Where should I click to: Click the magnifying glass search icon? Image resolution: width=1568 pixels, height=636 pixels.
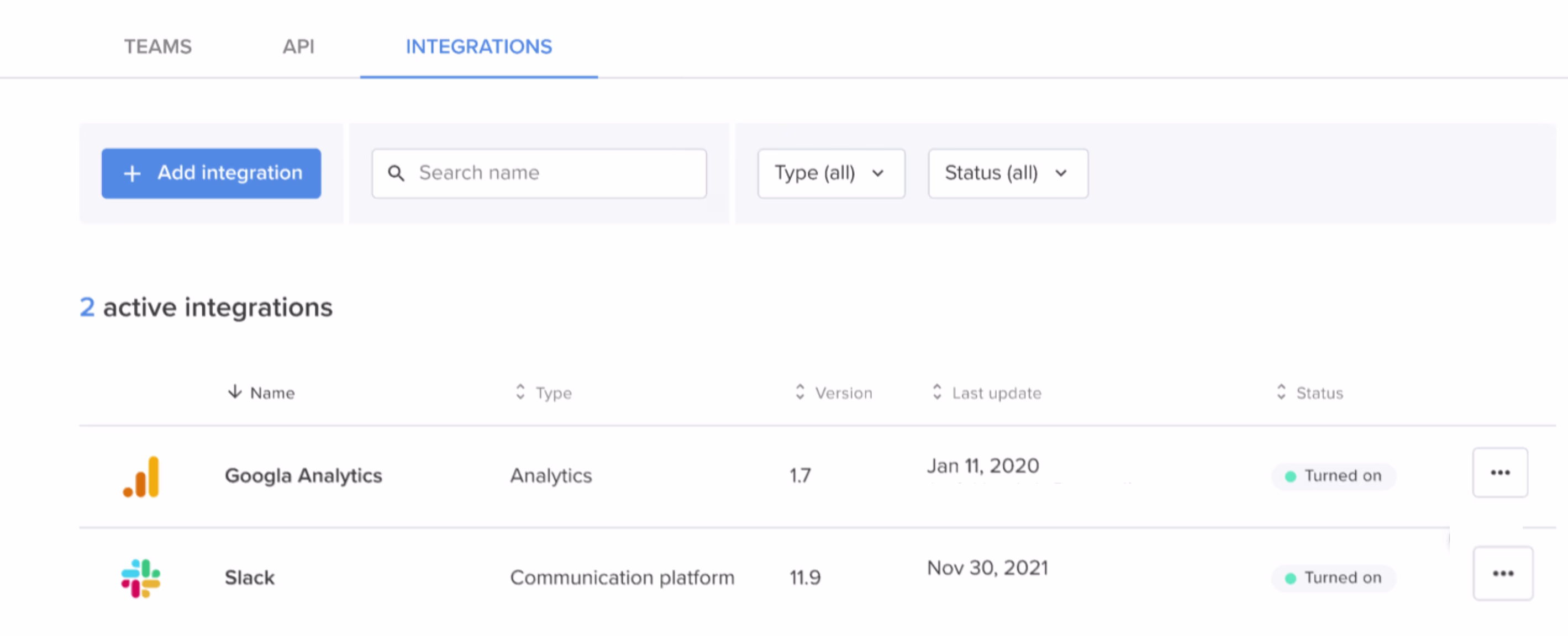(x=397, y=173)
